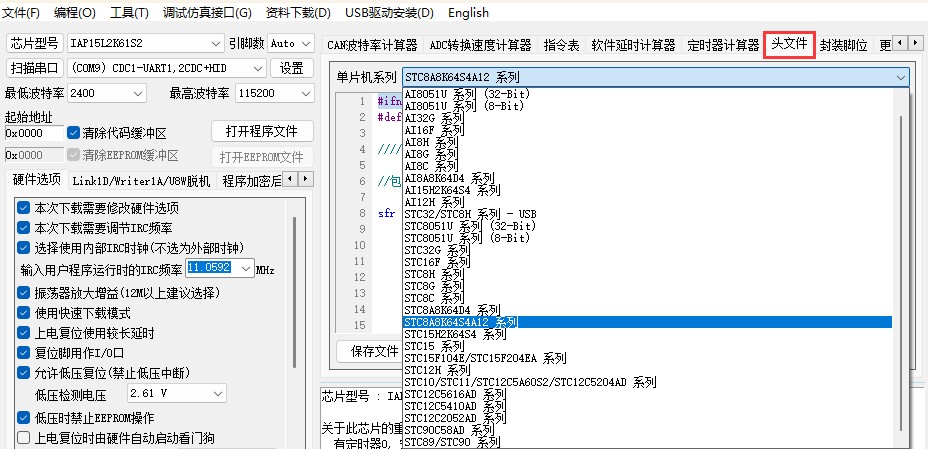The image size is (928, 449).
Task: Open the COM9 serial port dropdown
Action: (x=166, y=68)
